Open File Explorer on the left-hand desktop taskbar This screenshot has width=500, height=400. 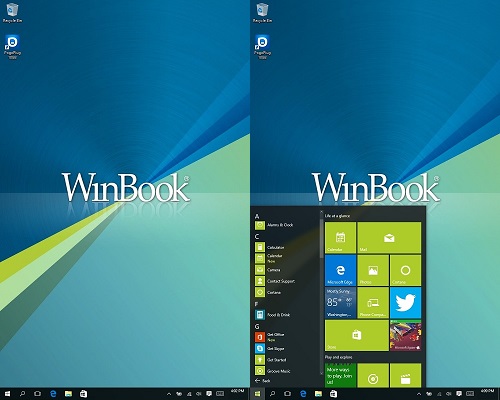point(68,394)
